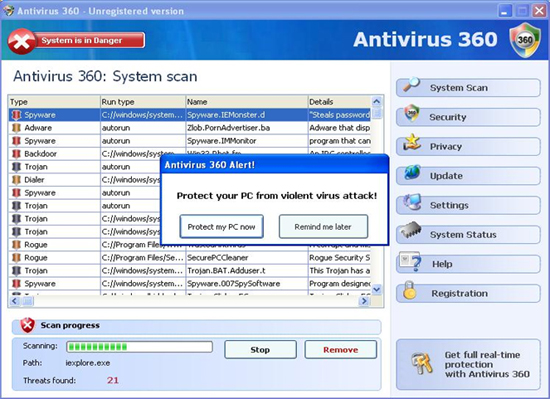Viewport: 550px width, 399px height.
Task: Click the Privacy star icon
Action: point(412,142)
